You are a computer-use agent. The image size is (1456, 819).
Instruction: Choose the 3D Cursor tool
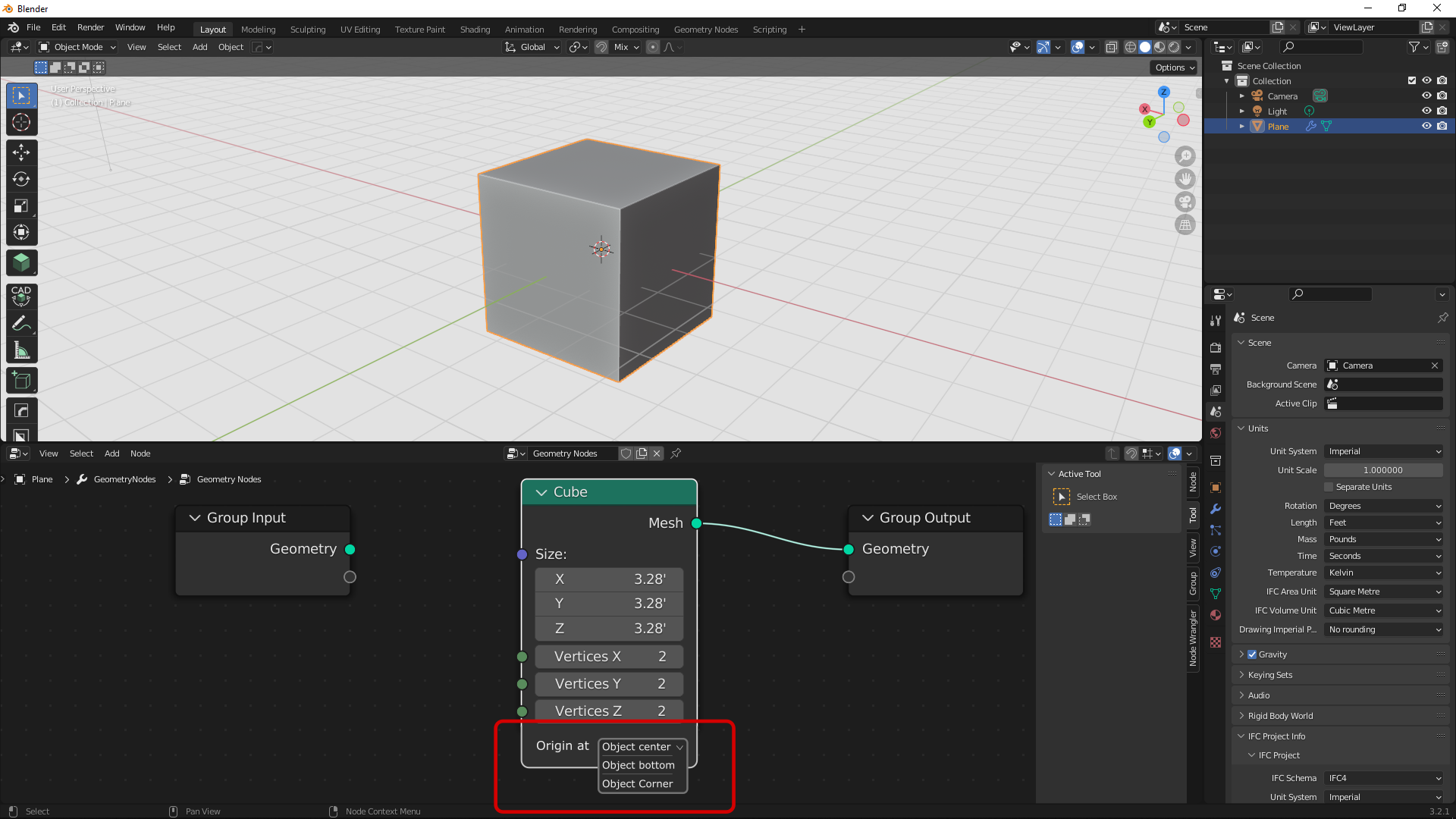21,122
